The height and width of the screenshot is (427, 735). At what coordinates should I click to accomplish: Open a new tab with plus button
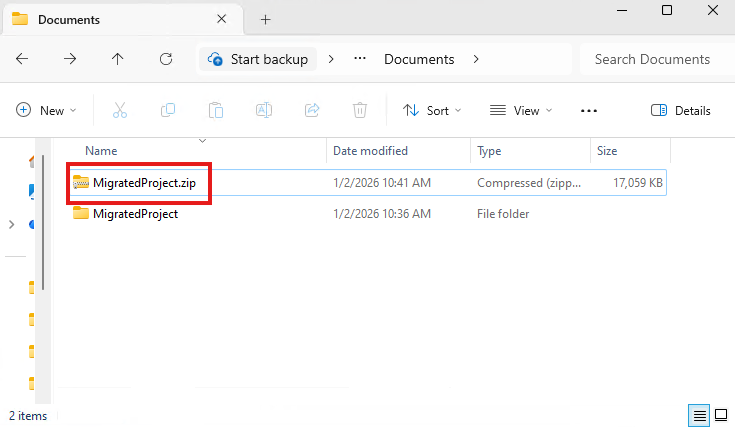(x=265, y=19)
